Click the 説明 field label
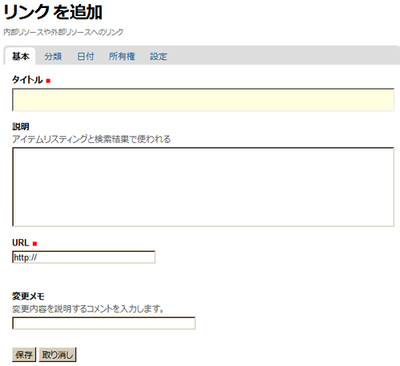The image size is (400, 366). tap(21, 127)
